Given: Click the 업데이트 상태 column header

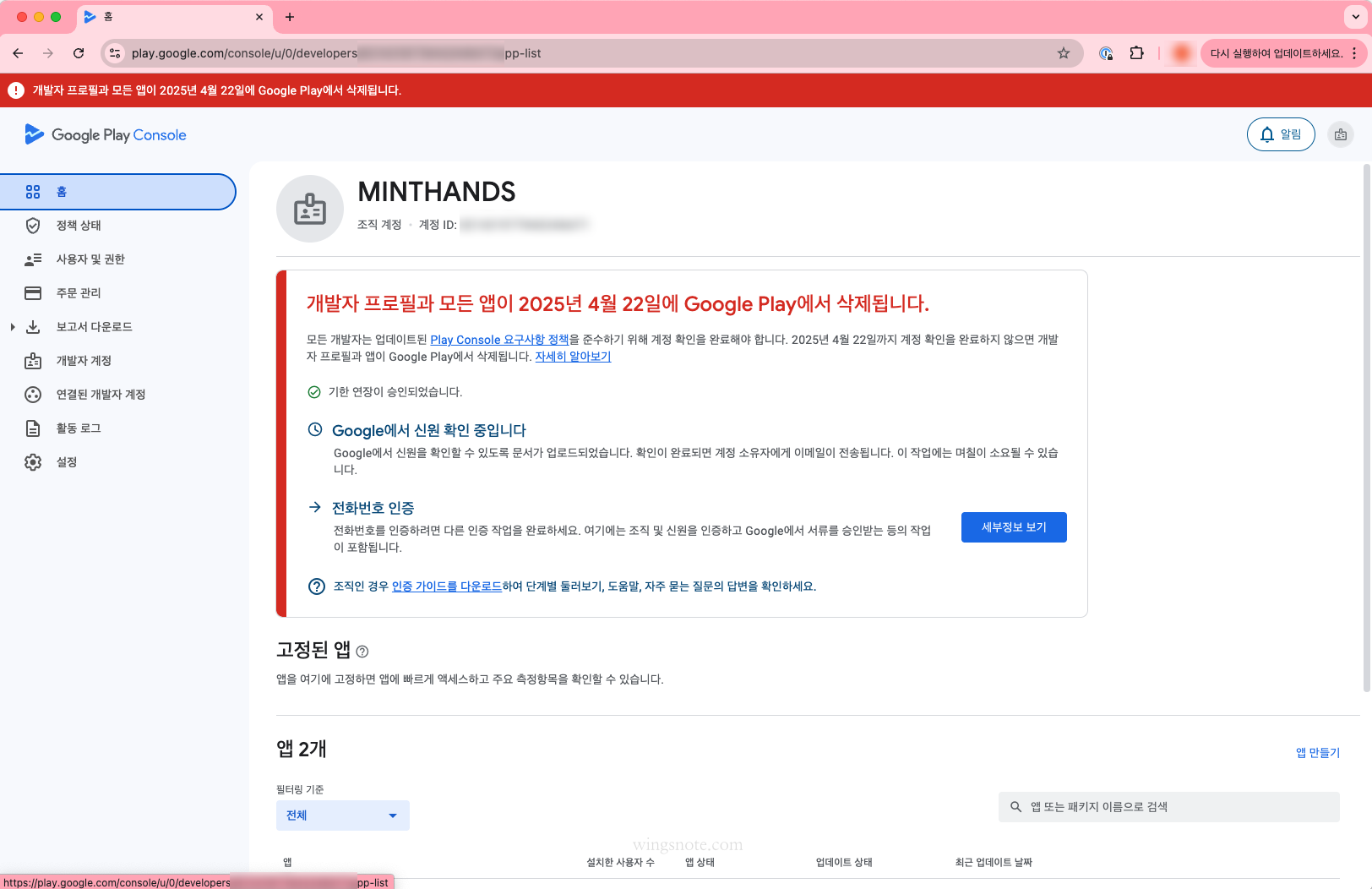Looking at the screenshot, I should coord(844,863).
